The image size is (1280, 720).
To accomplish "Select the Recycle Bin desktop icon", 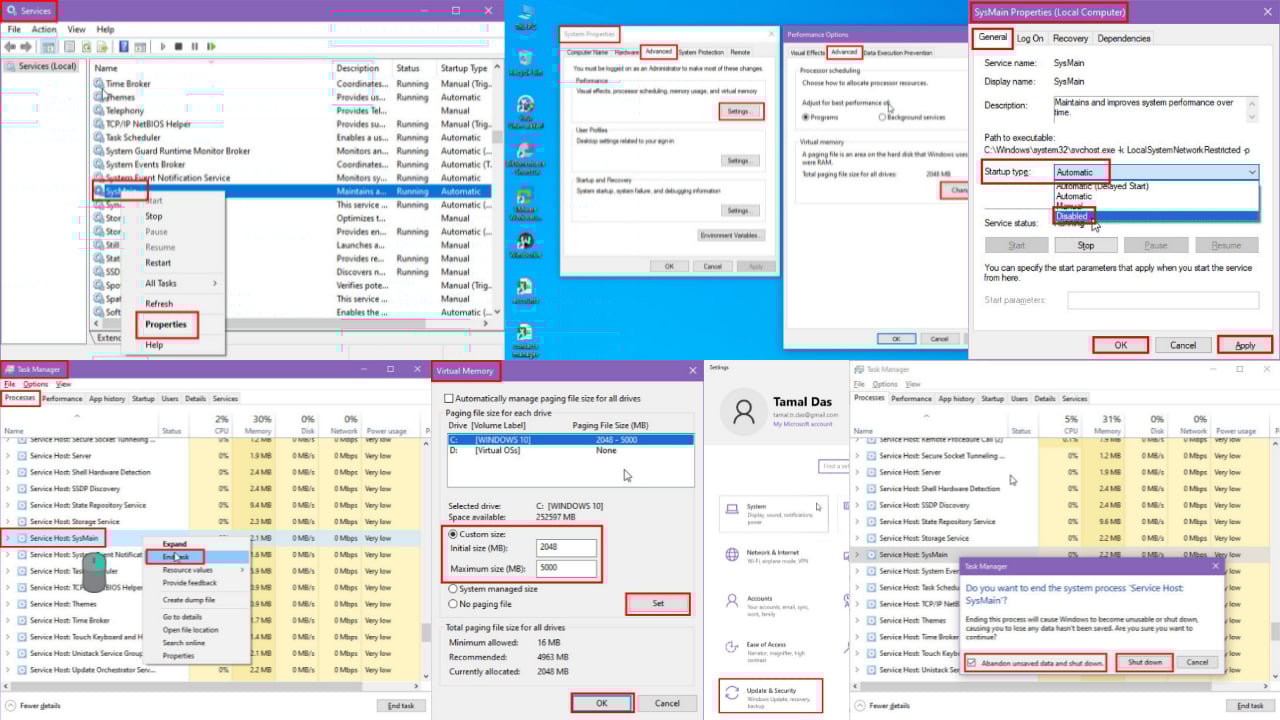I will 525,62.
